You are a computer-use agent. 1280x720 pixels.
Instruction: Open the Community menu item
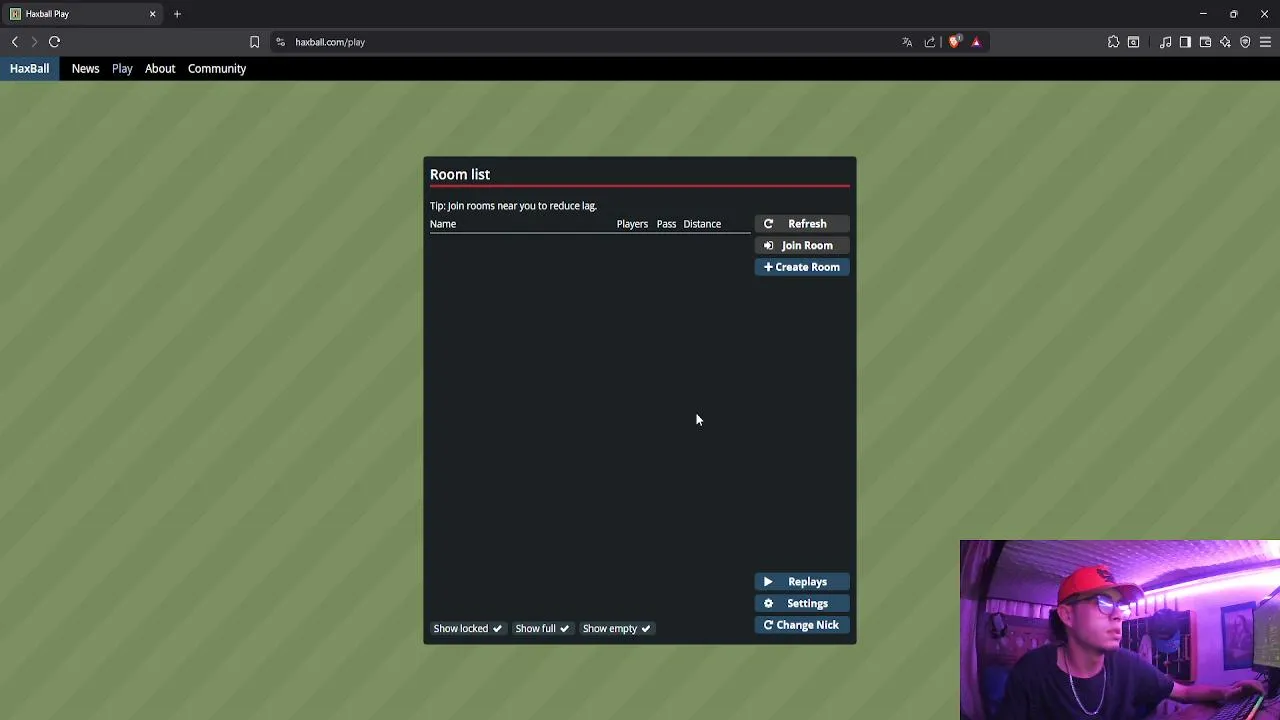tap(217, 69)
